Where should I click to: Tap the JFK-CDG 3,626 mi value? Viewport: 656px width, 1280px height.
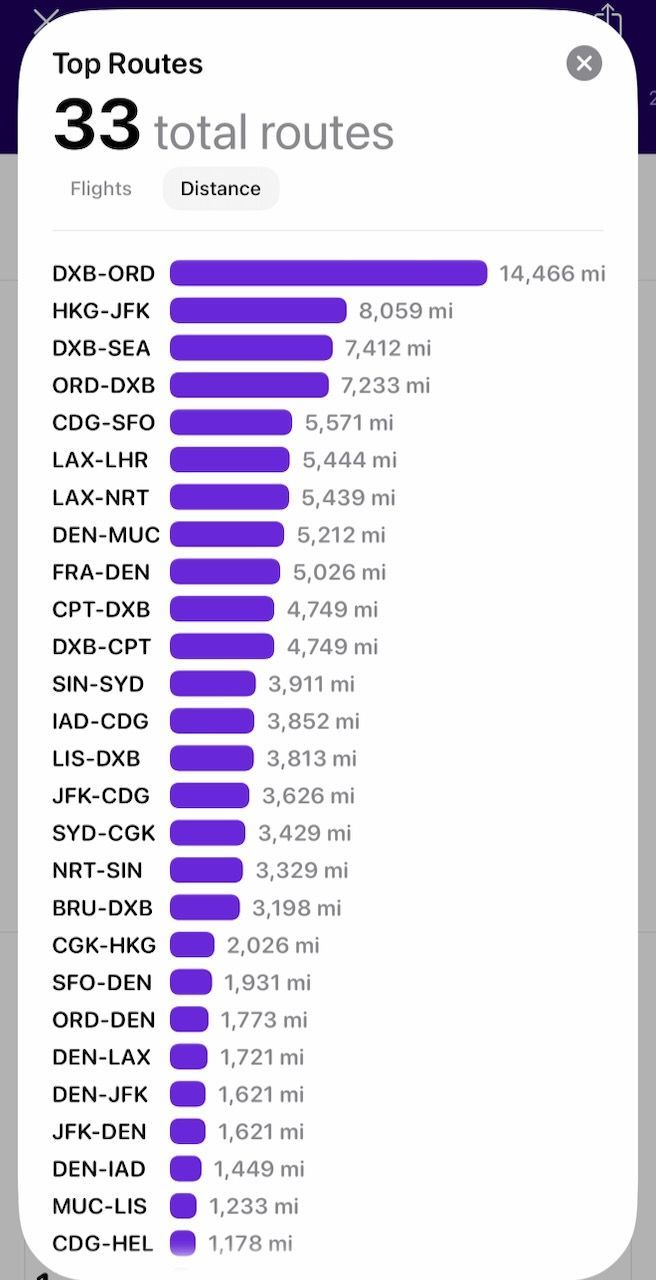click(308, 796)
